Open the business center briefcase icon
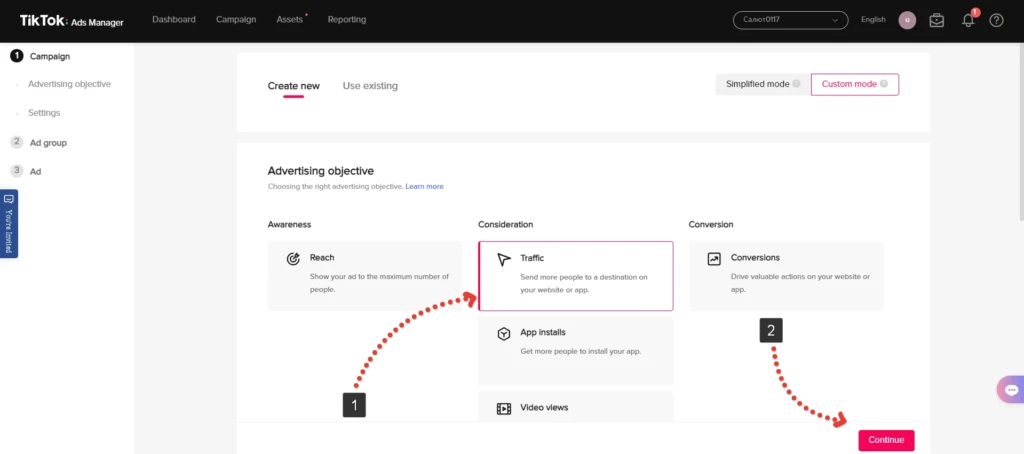 coord(936,20)
